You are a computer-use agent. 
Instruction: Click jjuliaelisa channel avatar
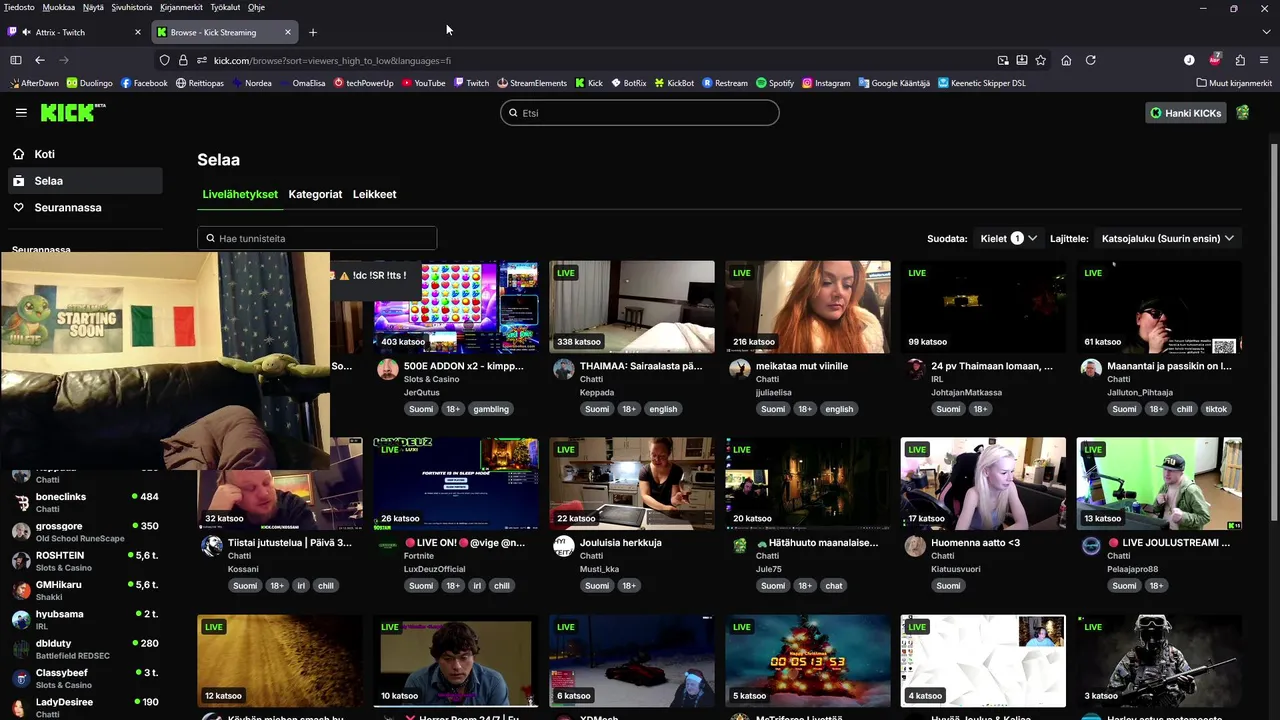[x=740, y=369]
